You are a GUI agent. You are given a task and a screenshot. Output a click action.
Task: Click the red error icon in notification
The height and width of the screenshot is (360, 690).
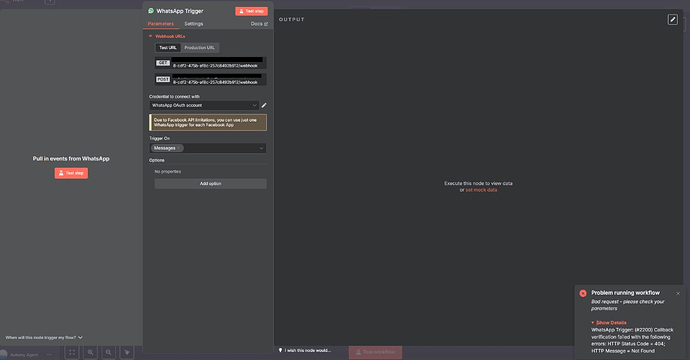pyautogui.click(x=583, y=293)
